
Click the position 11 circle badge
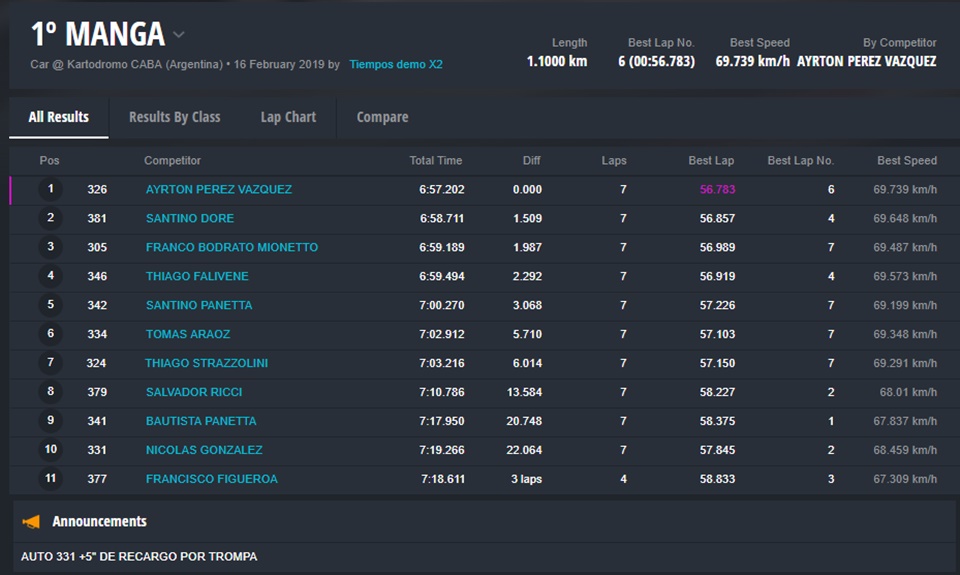(x=50, y=479)
